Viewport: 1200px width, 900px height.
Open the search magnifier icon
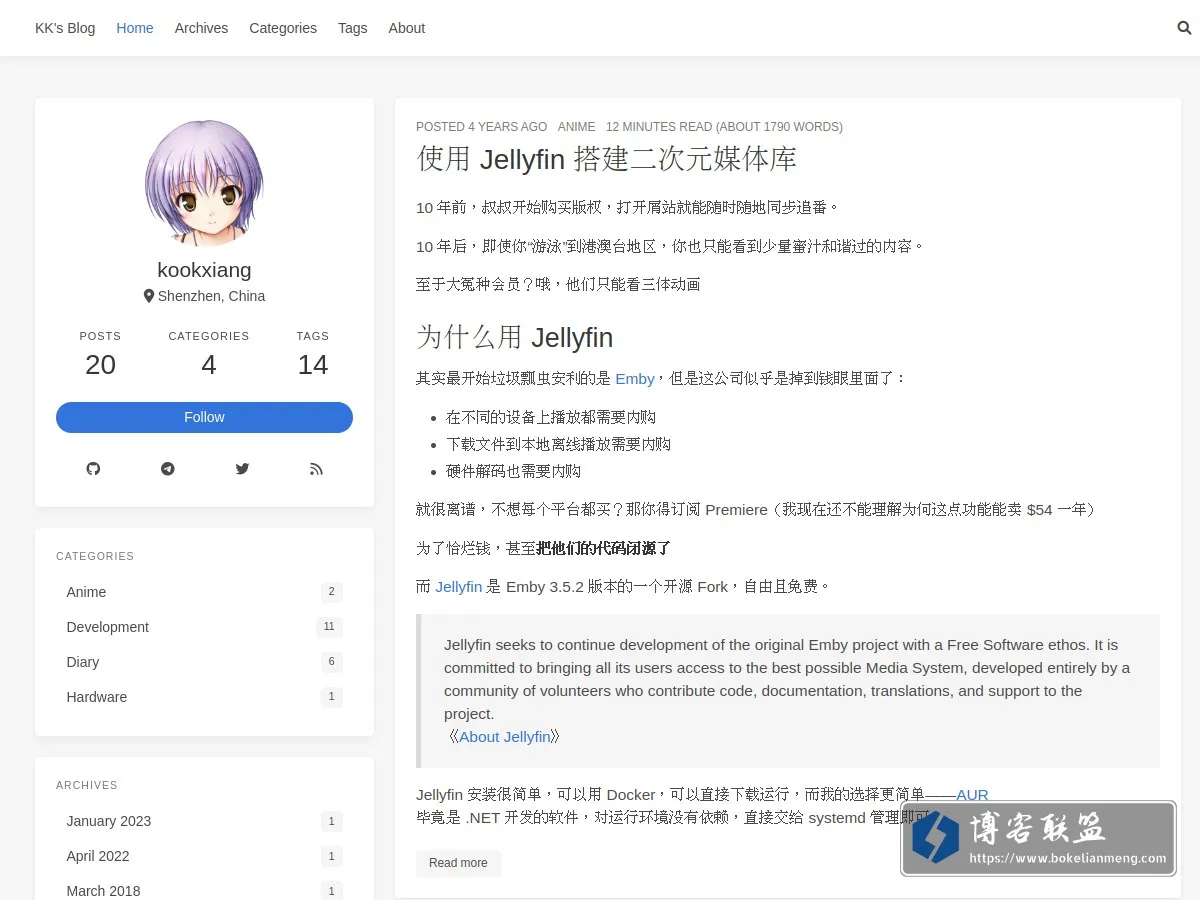tap(1184, 28)
